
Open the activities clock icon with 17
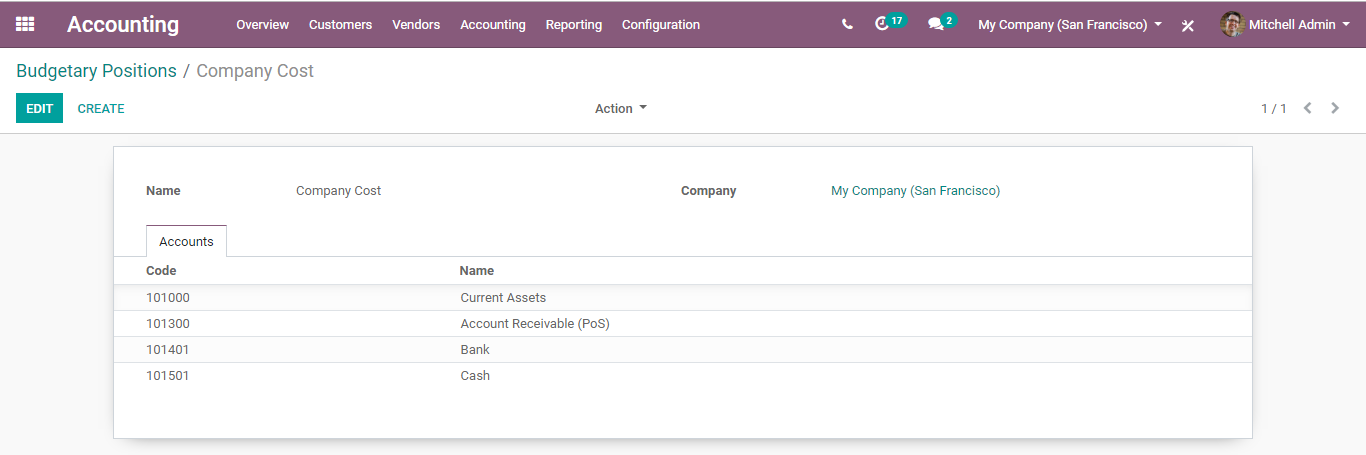pos(890,23)
